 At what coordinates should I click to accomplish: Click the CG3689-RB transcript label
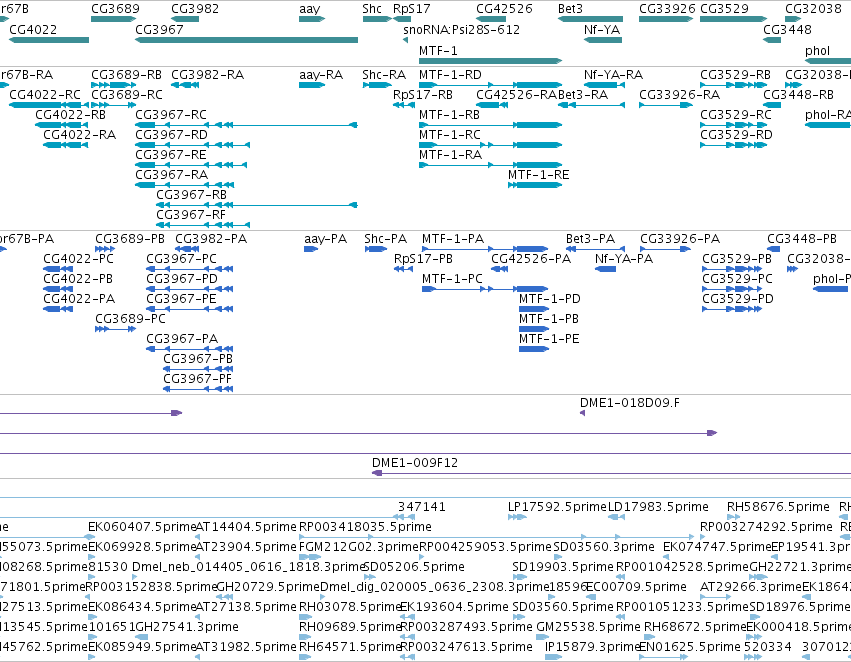126,74
